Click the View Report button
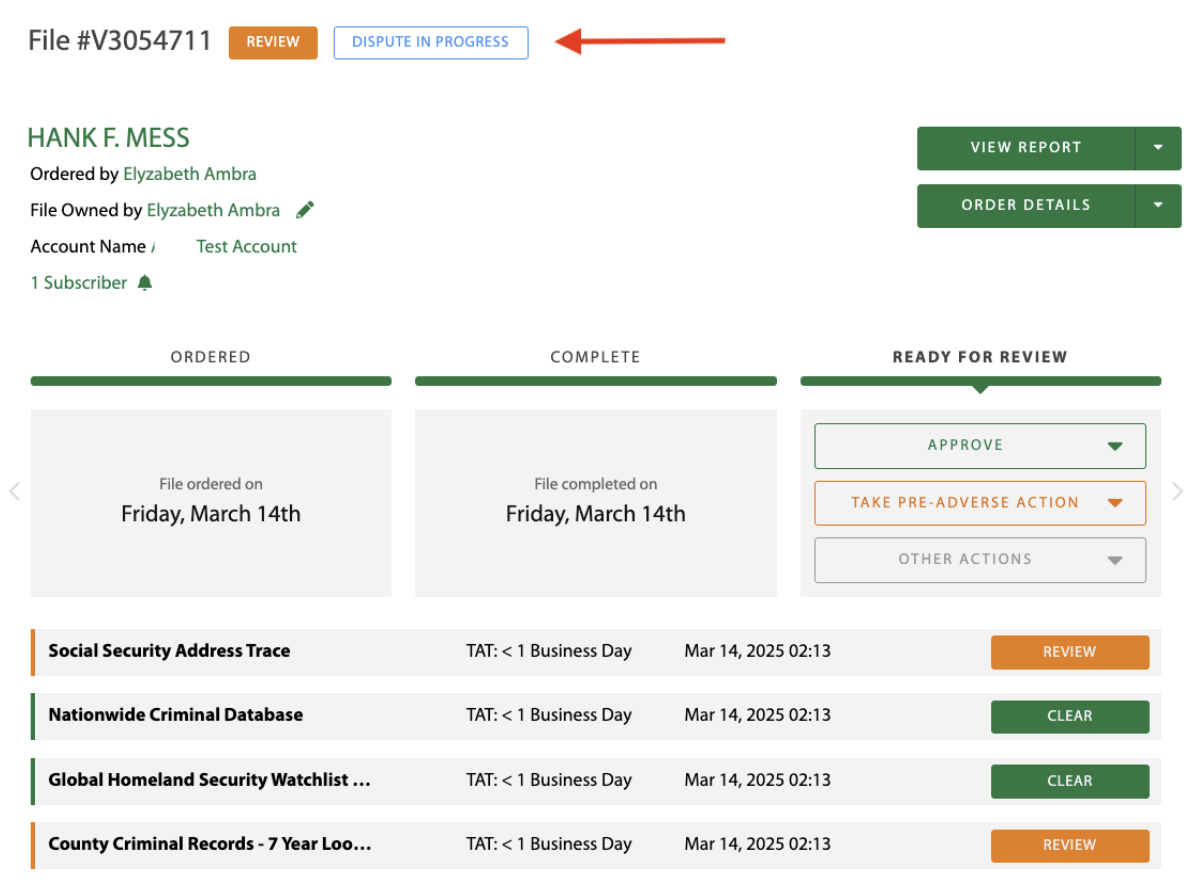 (x=1025, y=148)
